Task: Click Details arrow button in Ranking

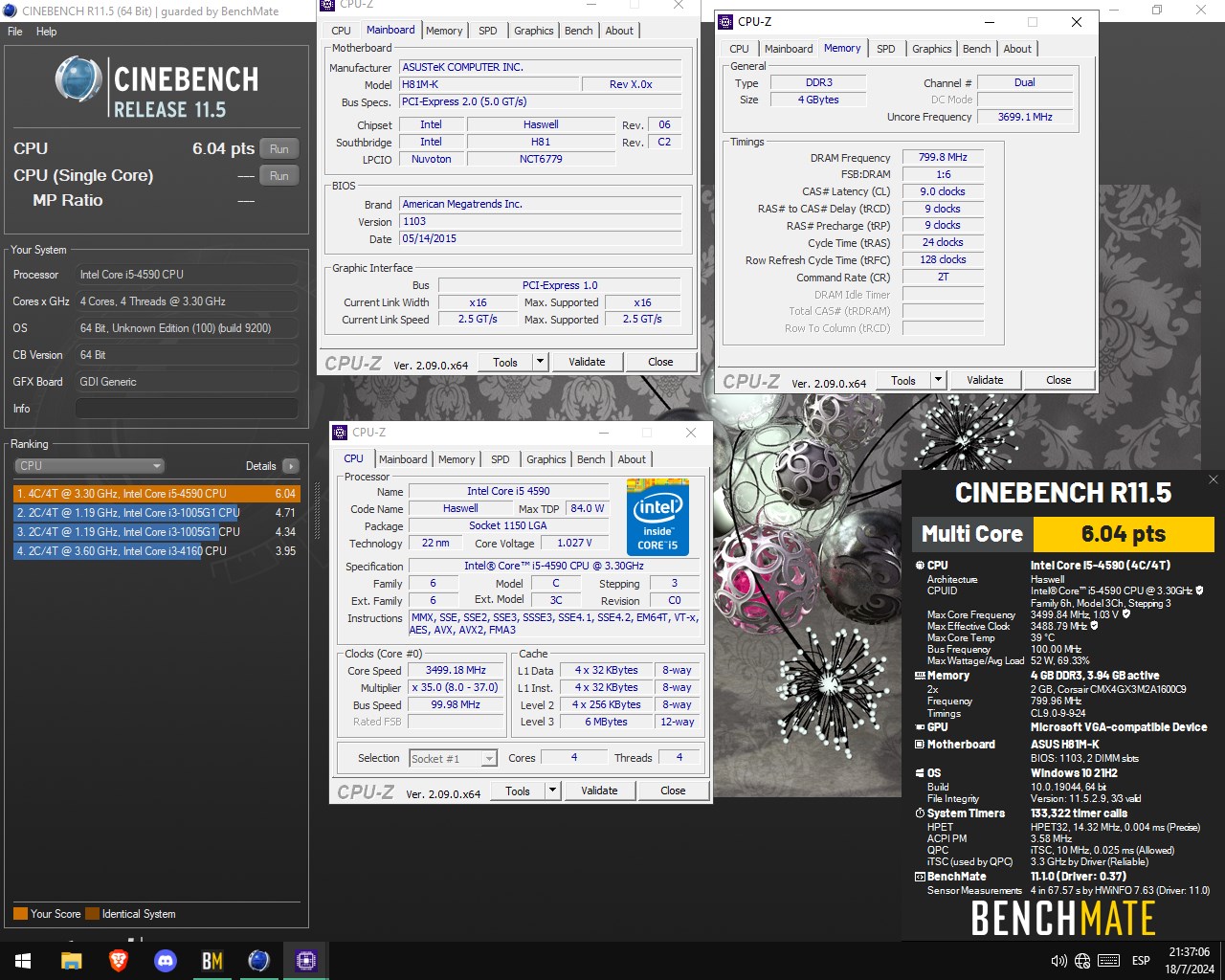Action: 291,466
